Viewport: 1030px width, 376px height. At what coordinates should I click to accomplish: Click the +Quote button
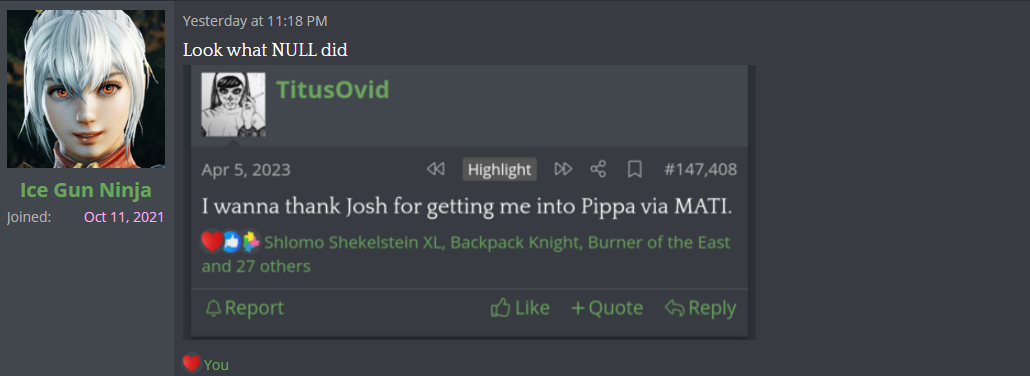click(607, 308)
